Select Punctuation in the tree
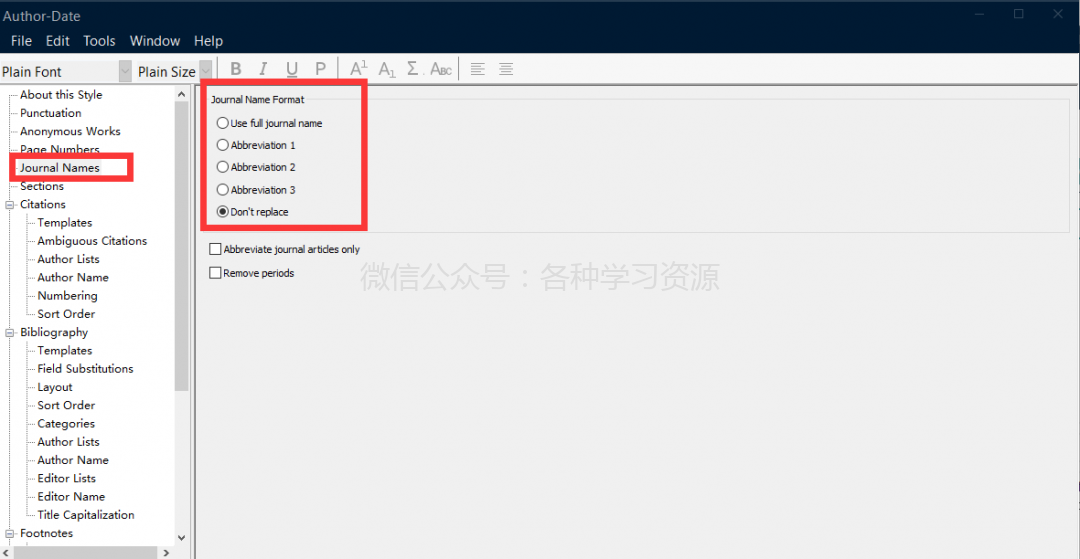The image size is (1080, 559). pyautogui.click(x=50, y=113)
